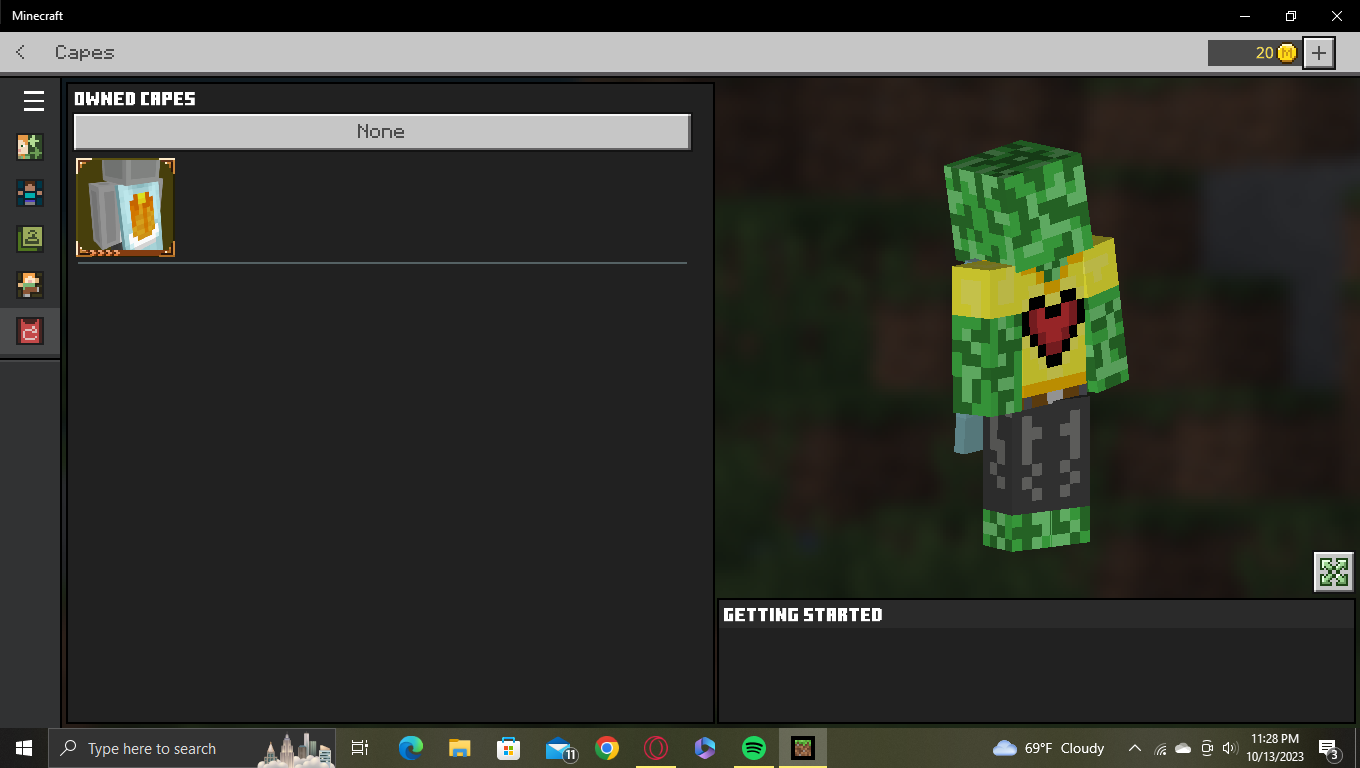Open the hamburger menu in the sidebar
Viewport: 1360px width, 768px height.
(34, 101)
